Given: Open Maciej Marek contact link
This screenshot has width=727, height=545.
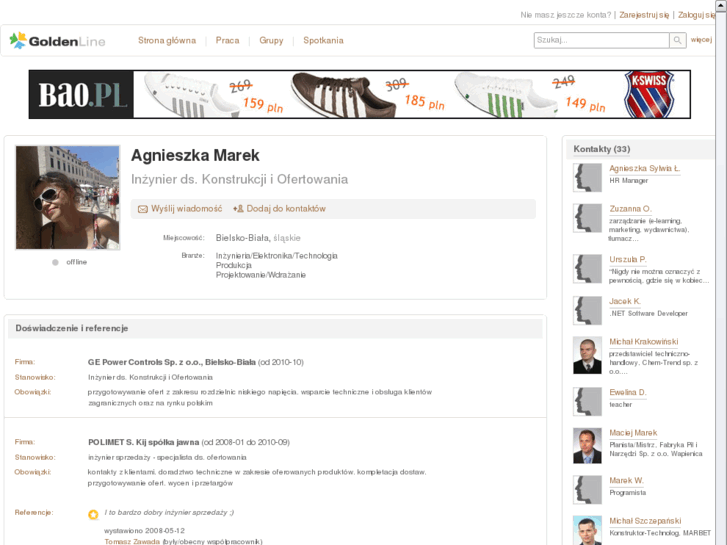Looking at the screenshot, I should pyautogui.click(x=633, y=433).
